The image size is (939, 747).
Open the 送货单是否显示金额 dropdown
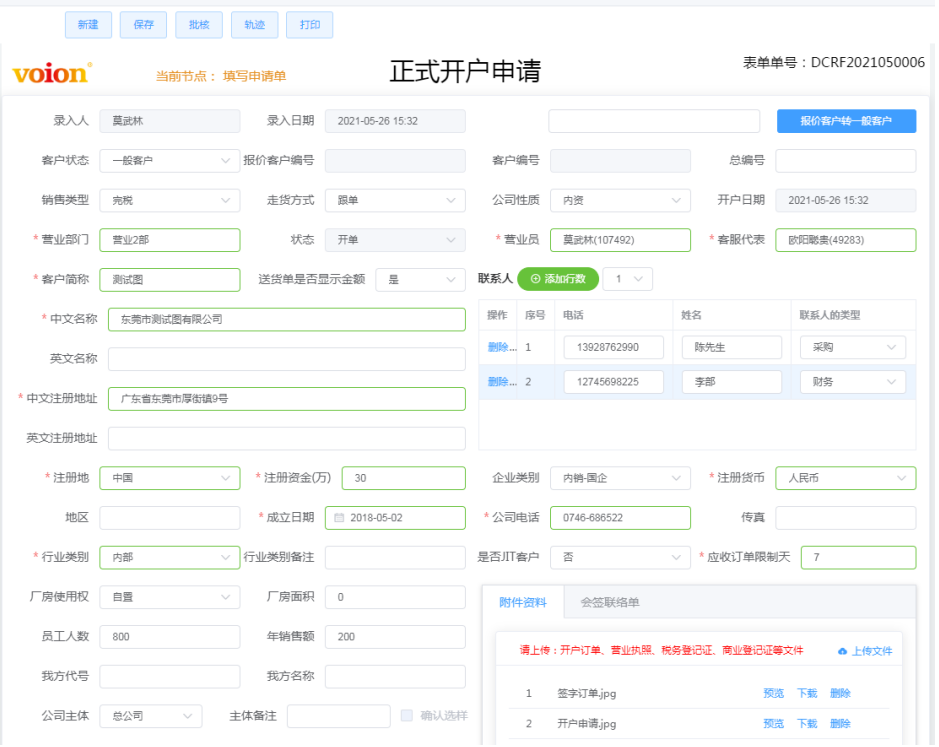[x=420, y=280]
